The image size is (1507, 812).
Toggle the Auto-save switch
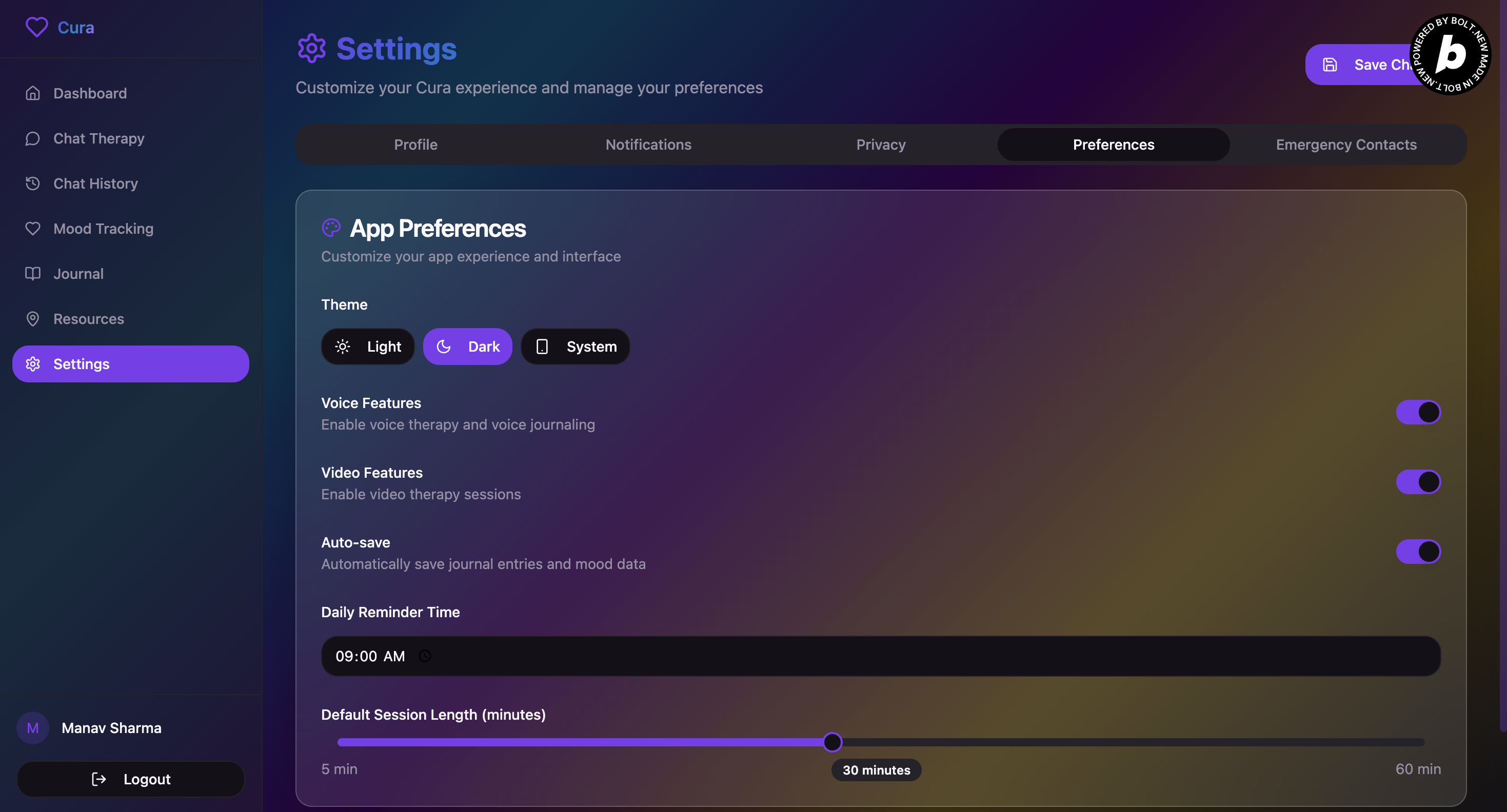(1418, 551)
